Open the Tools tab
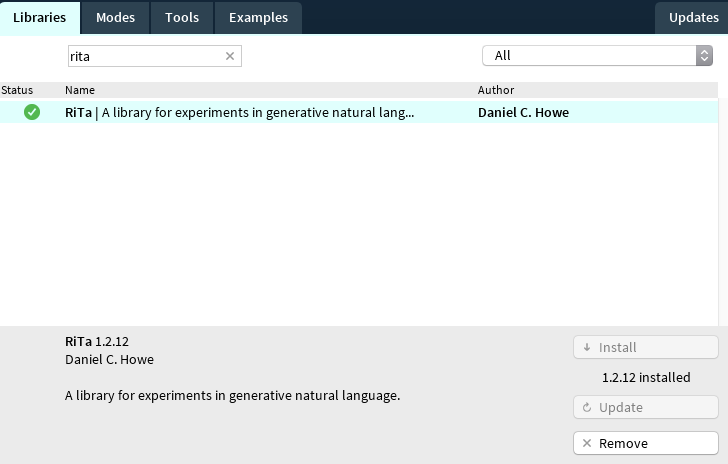Viewport: 728px width, 464px height. tap(182, 18)
